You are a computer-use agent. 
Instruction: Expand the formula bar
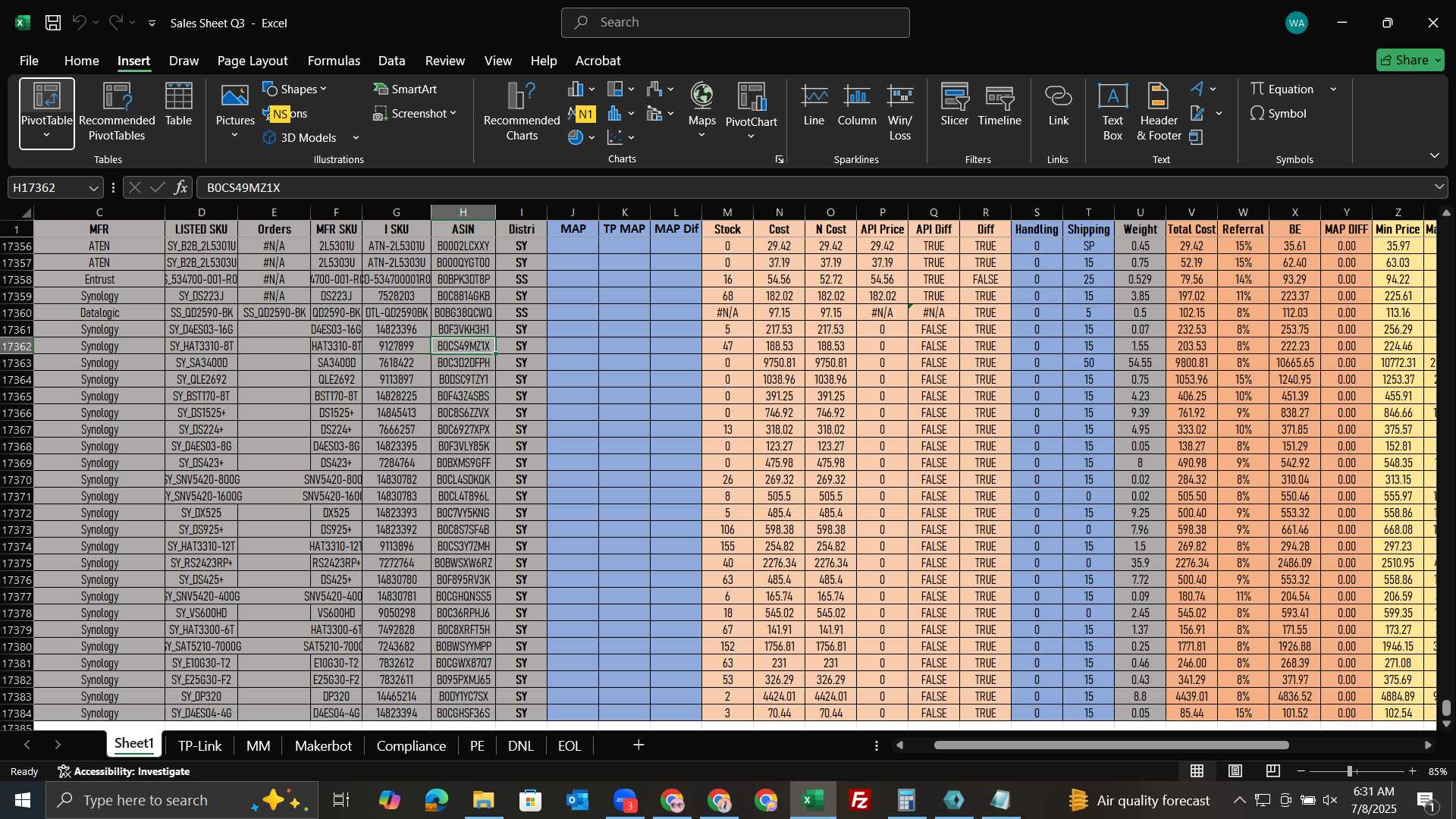click(x=1439, y=187)
